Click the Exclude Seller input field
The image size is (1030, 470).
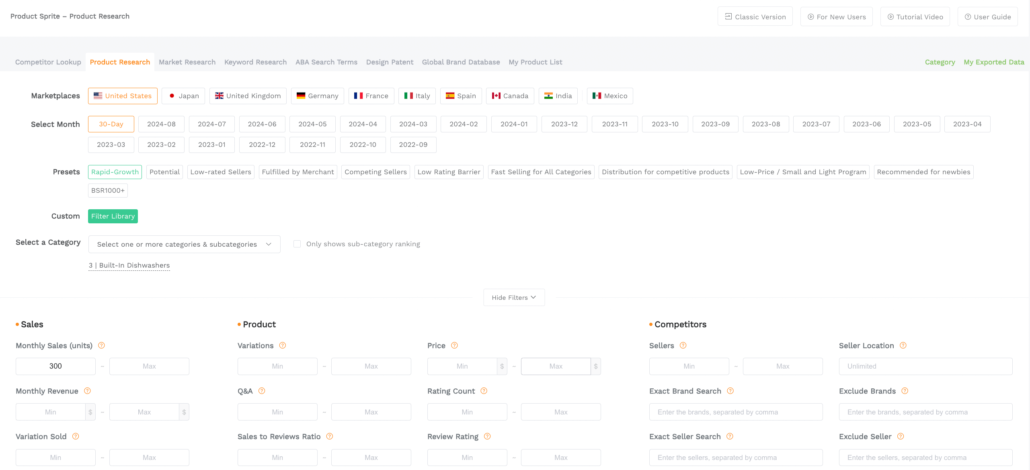coord(926,458)
